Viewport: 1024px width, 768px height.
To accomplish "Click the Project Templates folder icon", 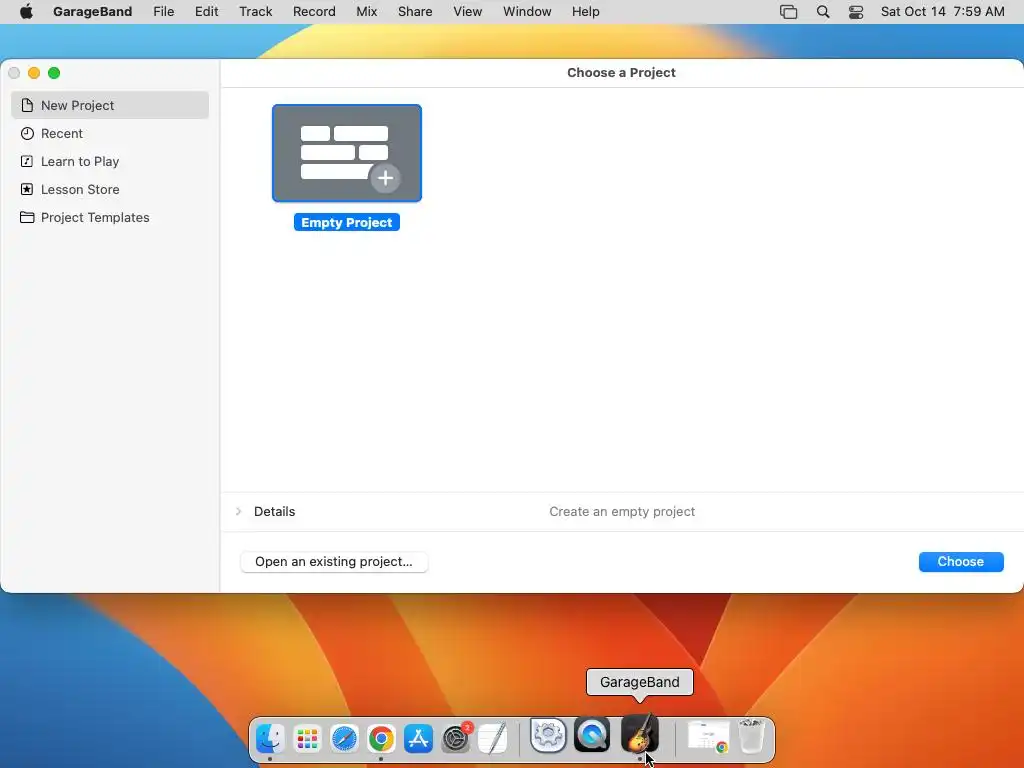I will pyautogui.click(x=27, y=217).
